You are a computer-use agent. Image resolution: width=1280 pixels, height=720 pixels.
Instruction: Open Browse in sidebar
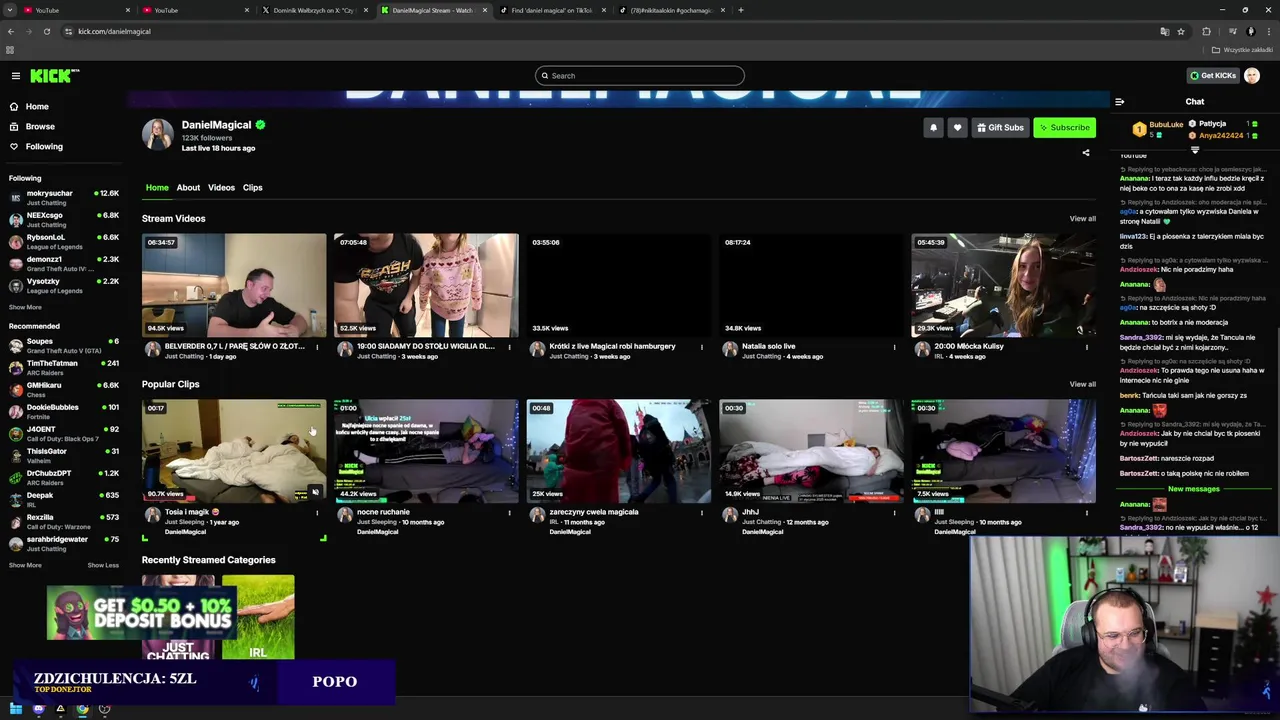pyautogui.click(x=40, y=127)
